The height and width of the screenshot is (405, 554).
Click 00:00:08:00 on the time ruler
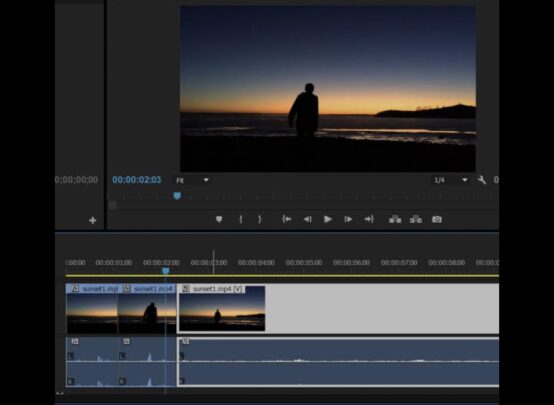[447, 263]
